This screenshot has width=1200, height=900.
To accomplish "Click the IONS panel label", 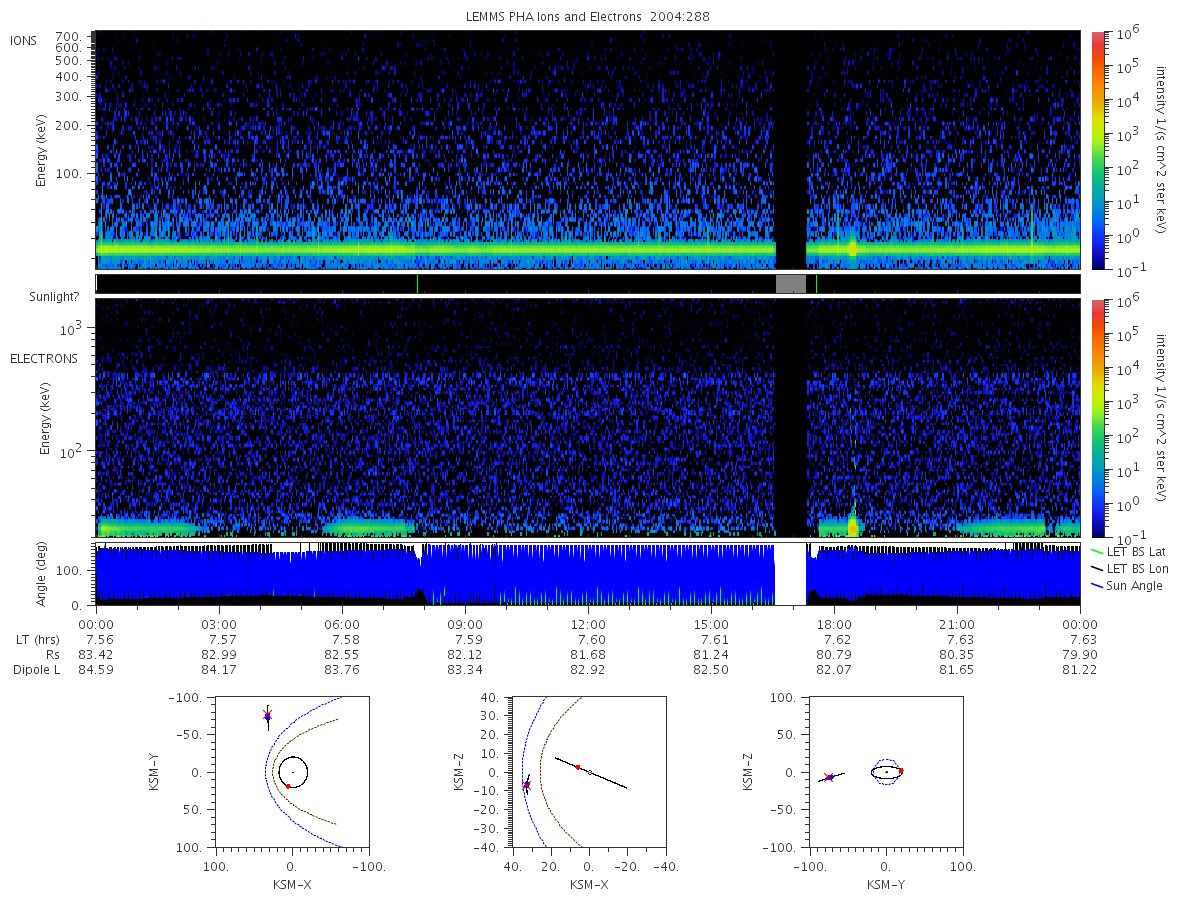I will tap(25, 40).
